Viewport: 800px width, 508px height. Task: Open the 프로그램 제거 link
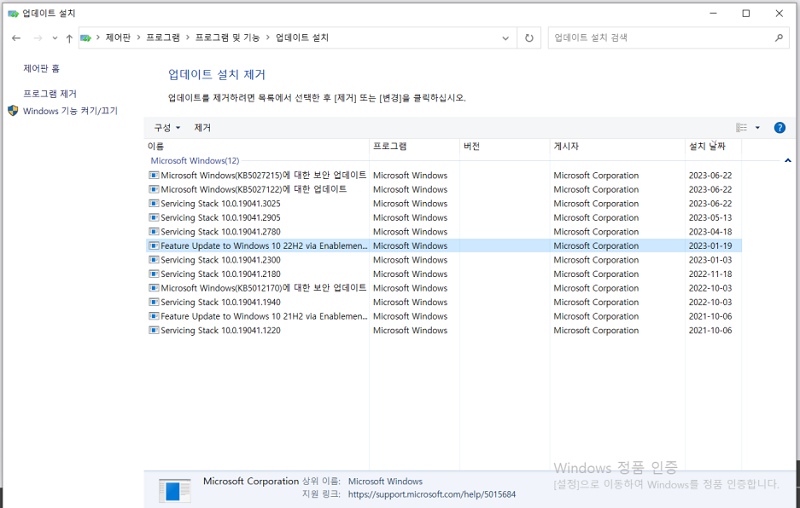click(49, 94)
